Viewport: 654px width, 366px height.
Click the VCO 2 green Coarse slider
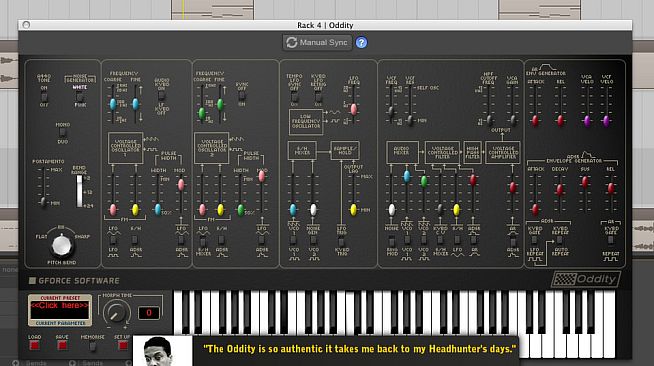point(202,113)
